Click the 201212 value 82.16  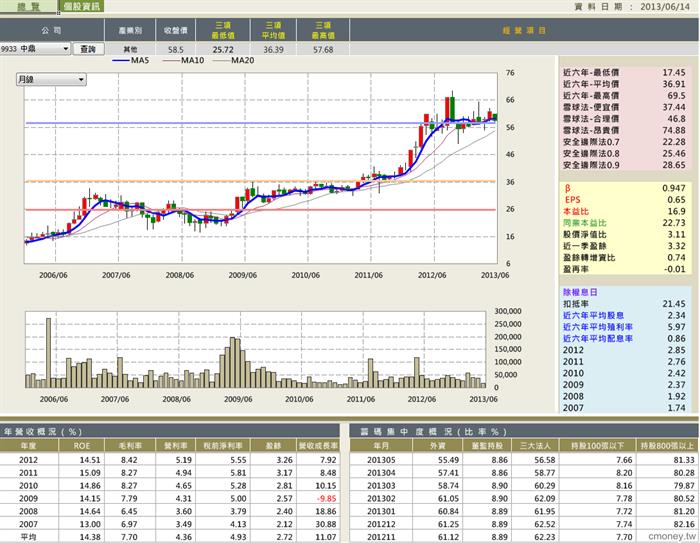tap(684, 524)
